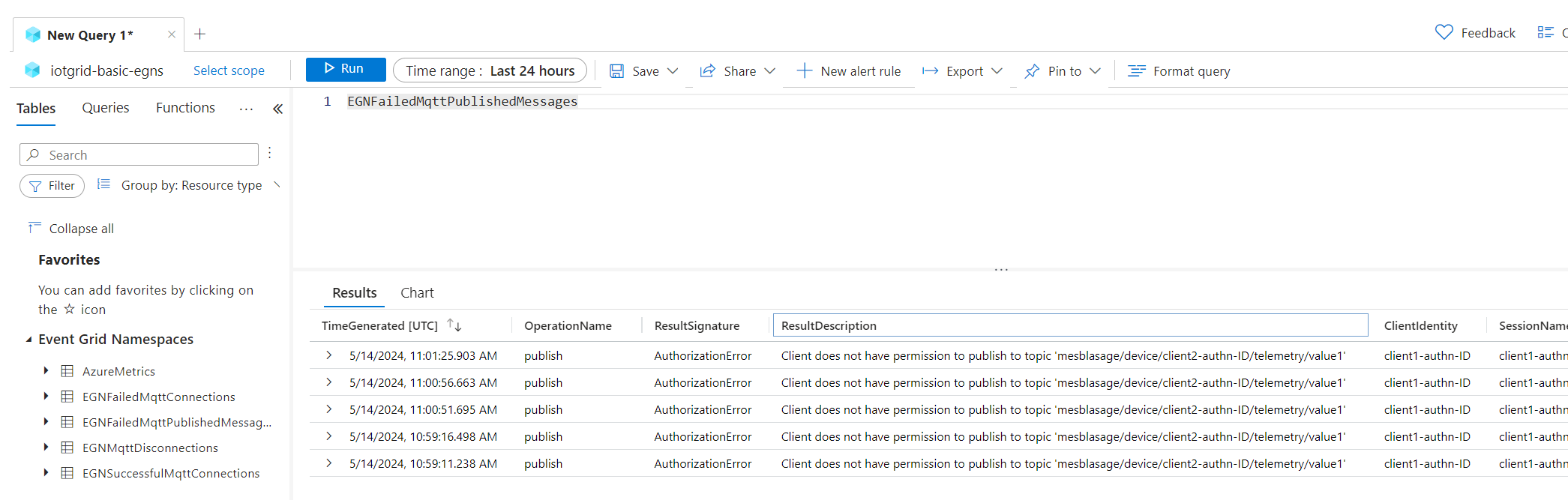Expand the EGNFailedMqttConnections table node
This screenshot has height=500, width=1568.
point(46,397)
